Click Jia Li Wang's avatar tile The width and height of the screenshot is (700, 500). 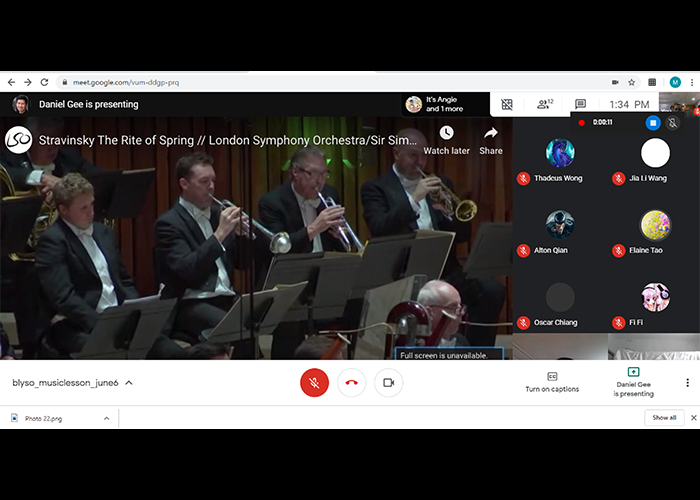coord(655,153)
